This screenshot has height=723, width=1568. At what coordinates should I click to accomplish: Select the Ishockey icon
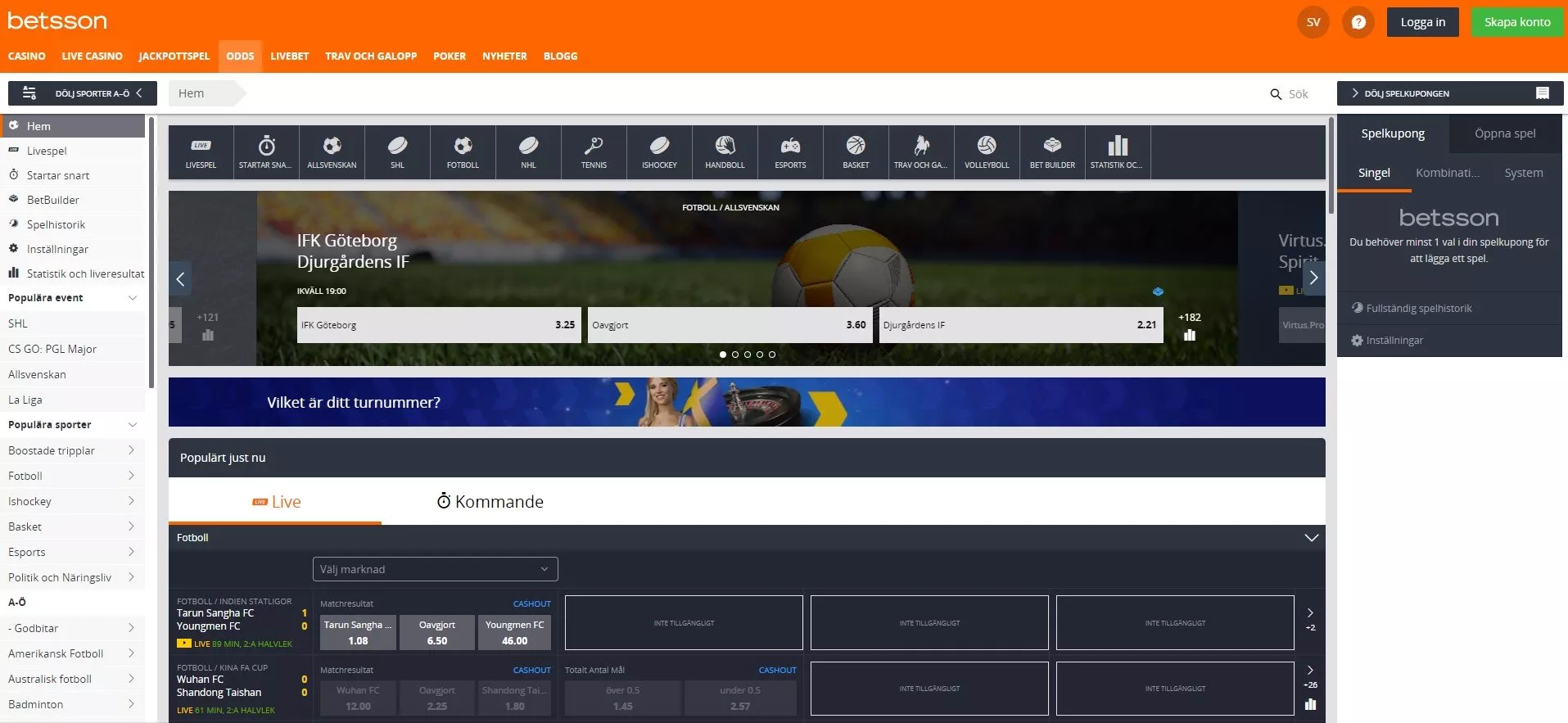659,152
